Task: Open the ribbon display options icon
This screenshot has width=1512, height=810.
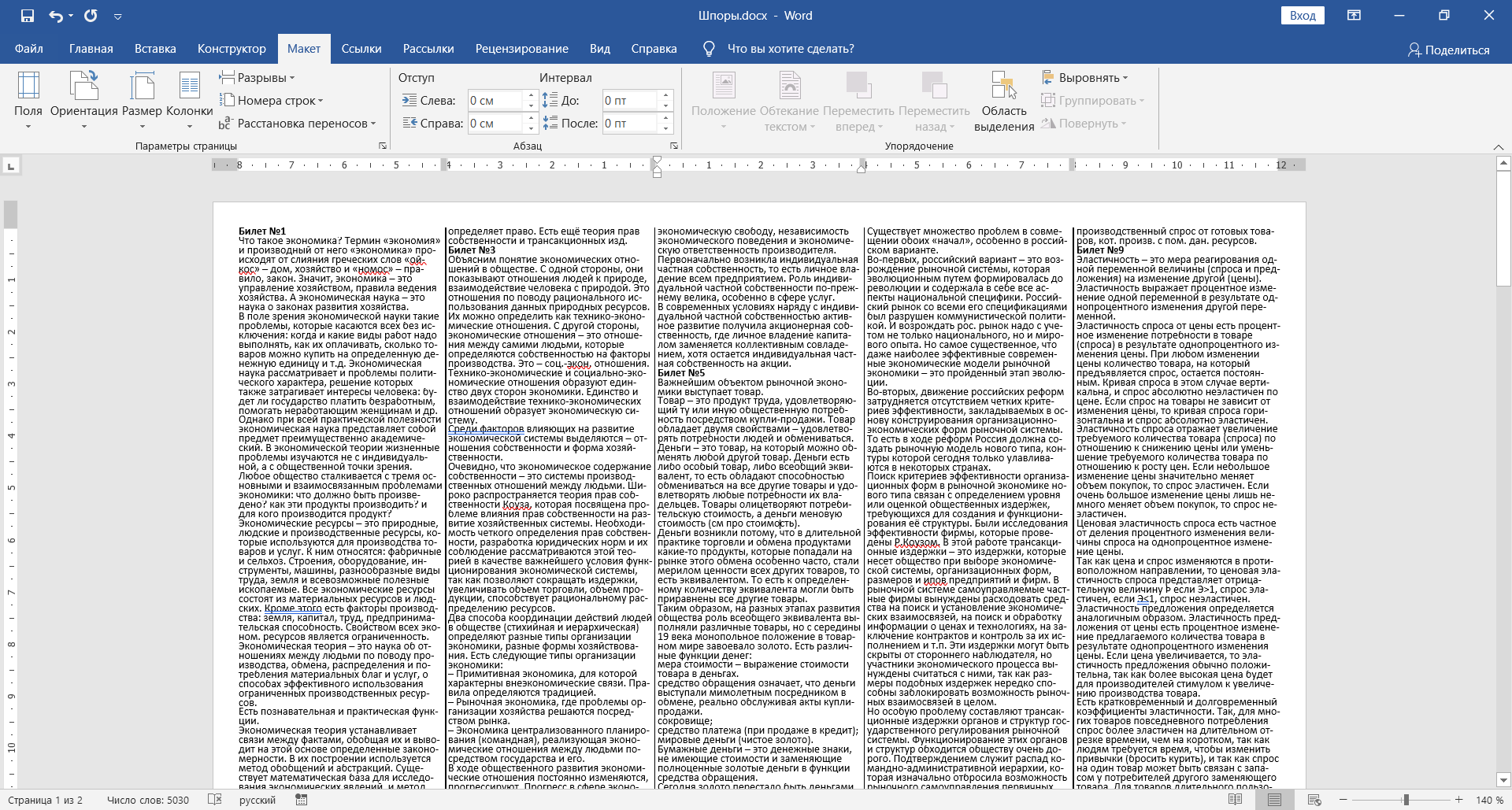Action: click(1354, 16)
